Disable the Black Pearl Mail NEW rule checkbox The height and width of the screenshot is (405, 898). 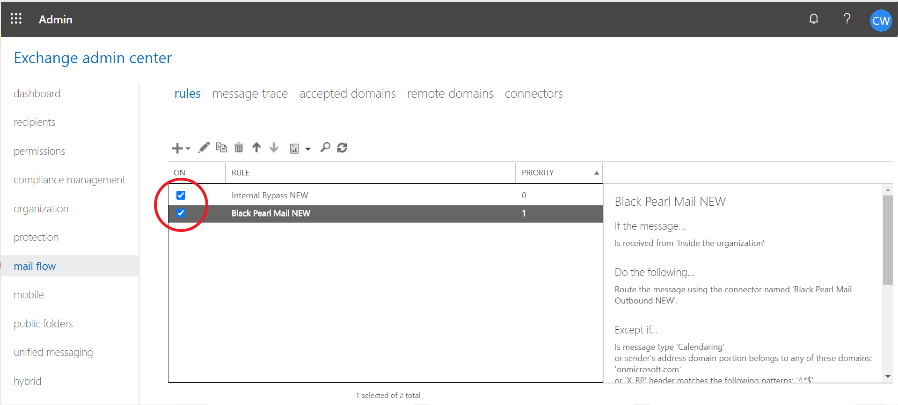pos(180,213)
